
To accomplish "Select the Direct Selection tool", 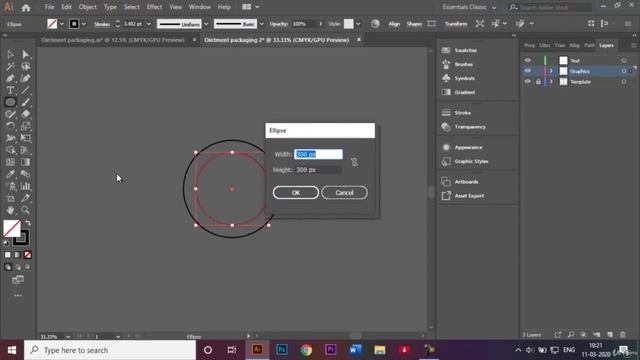I will click(x=25, y=54).
